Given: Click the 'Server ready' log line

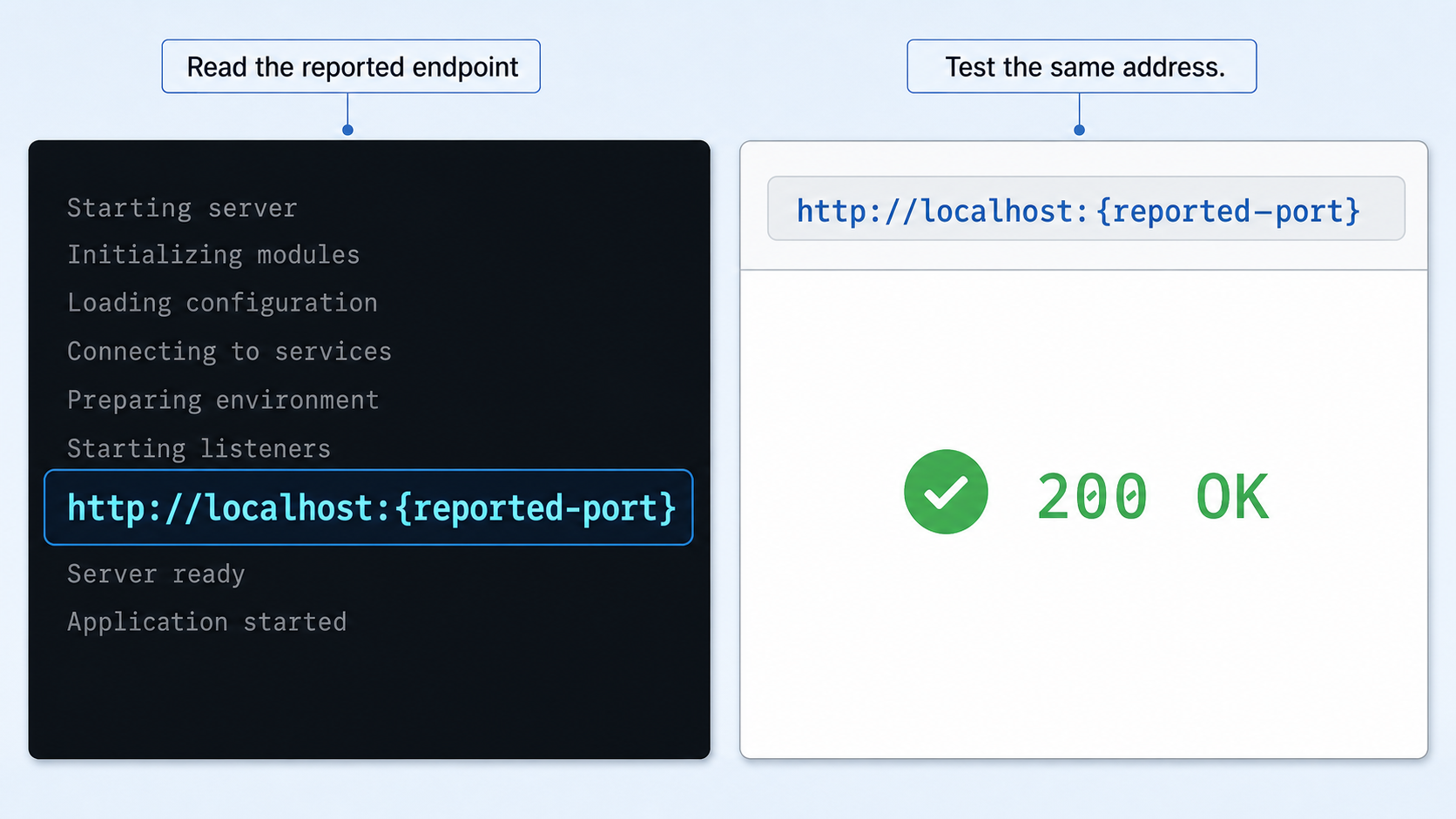Looking at the screenshot, I should pyautogui.click(x=156, y=574).
